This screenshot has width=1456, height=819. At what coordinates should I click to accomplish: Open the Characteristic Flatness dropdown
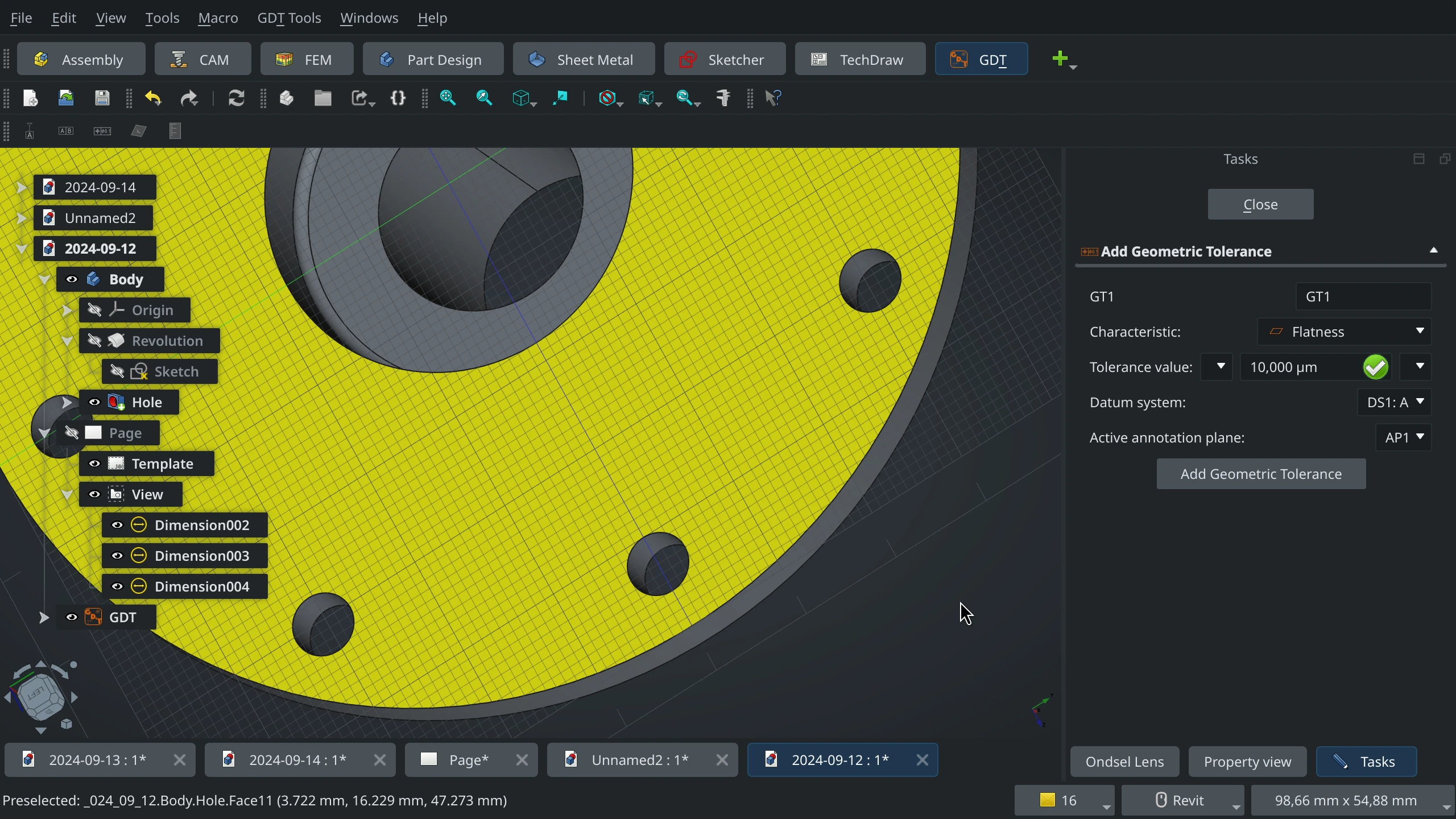click(x=1344, y=332)
